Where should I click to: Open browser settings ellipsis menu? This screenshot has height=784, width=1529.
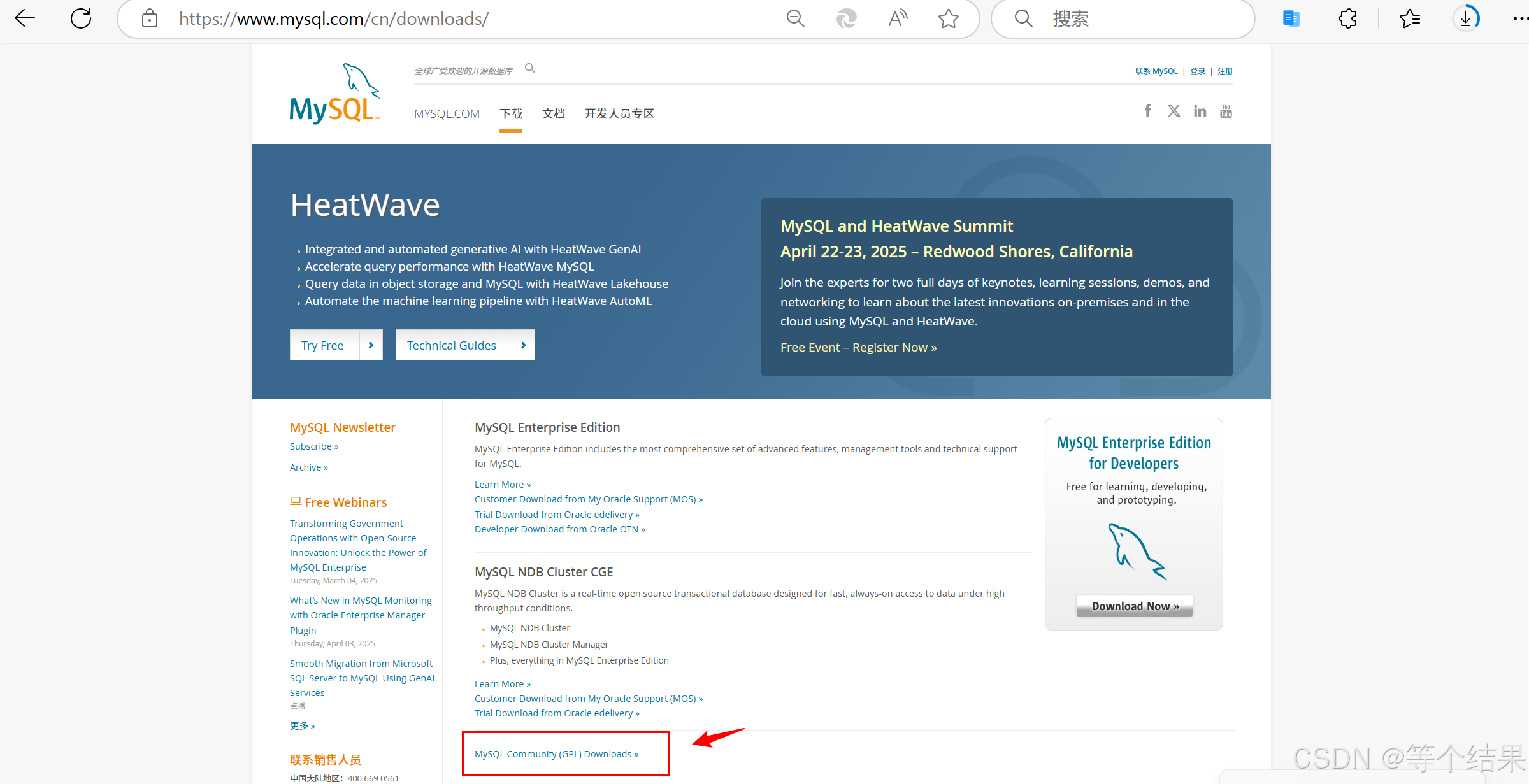[1519, 18]
